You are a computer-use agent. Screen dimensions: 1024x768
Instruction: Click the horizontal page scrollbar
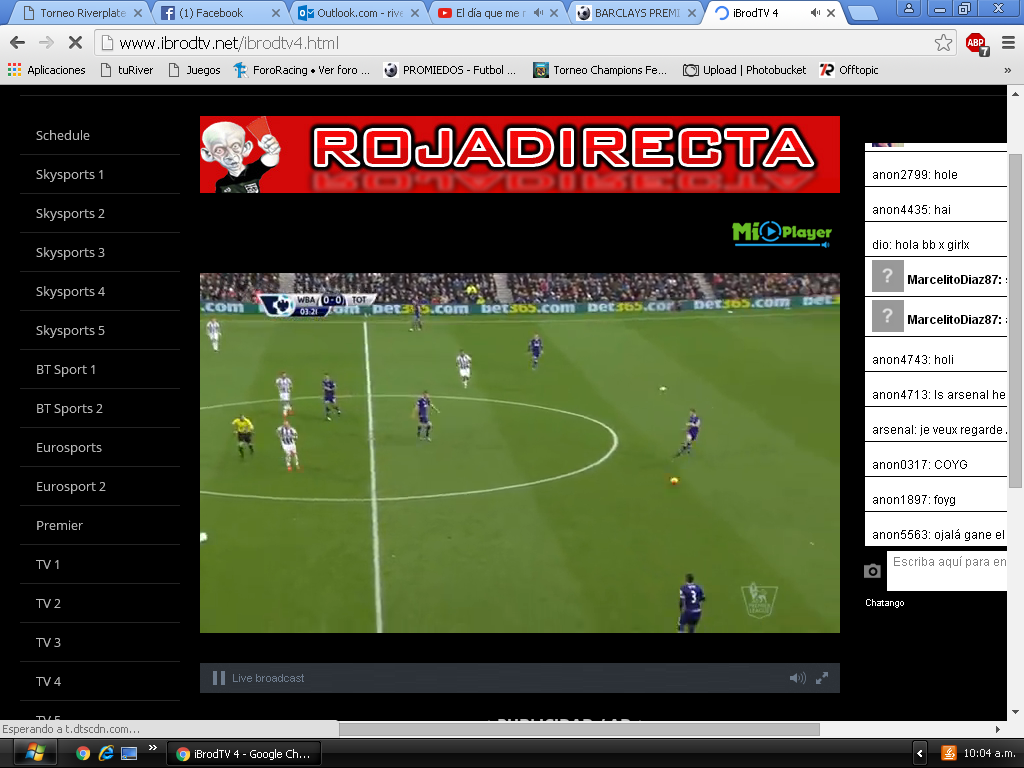click(579, 729)
